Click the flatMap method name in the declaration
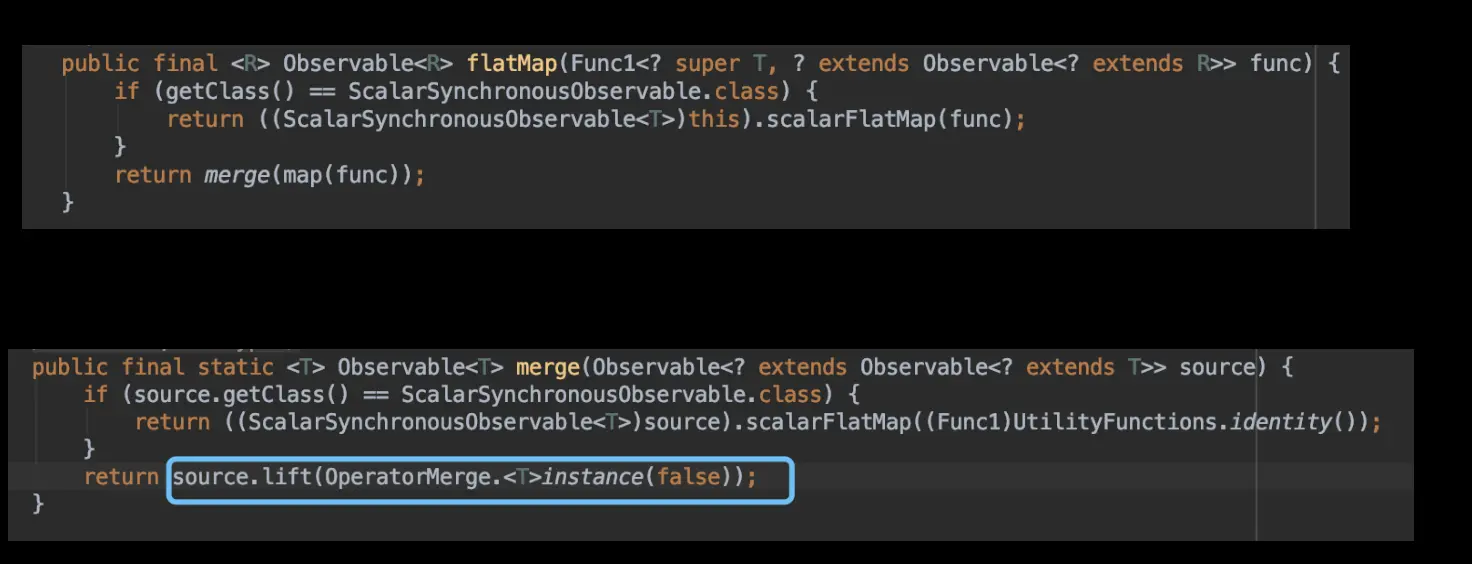 pos(511,64)
